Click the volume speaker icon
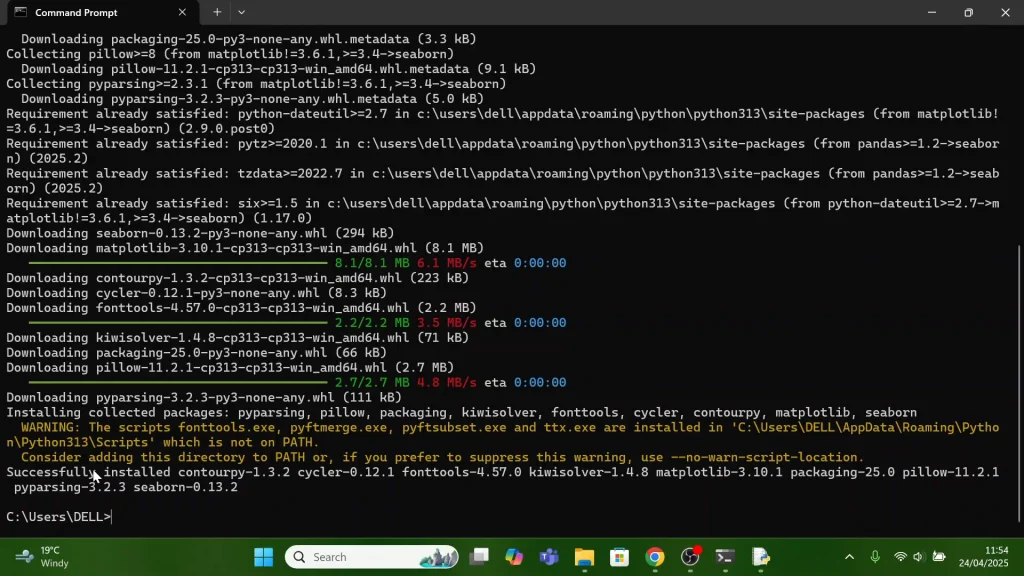Image resolution: width=1024 pixels, height=576 pixels. [918, 556]
